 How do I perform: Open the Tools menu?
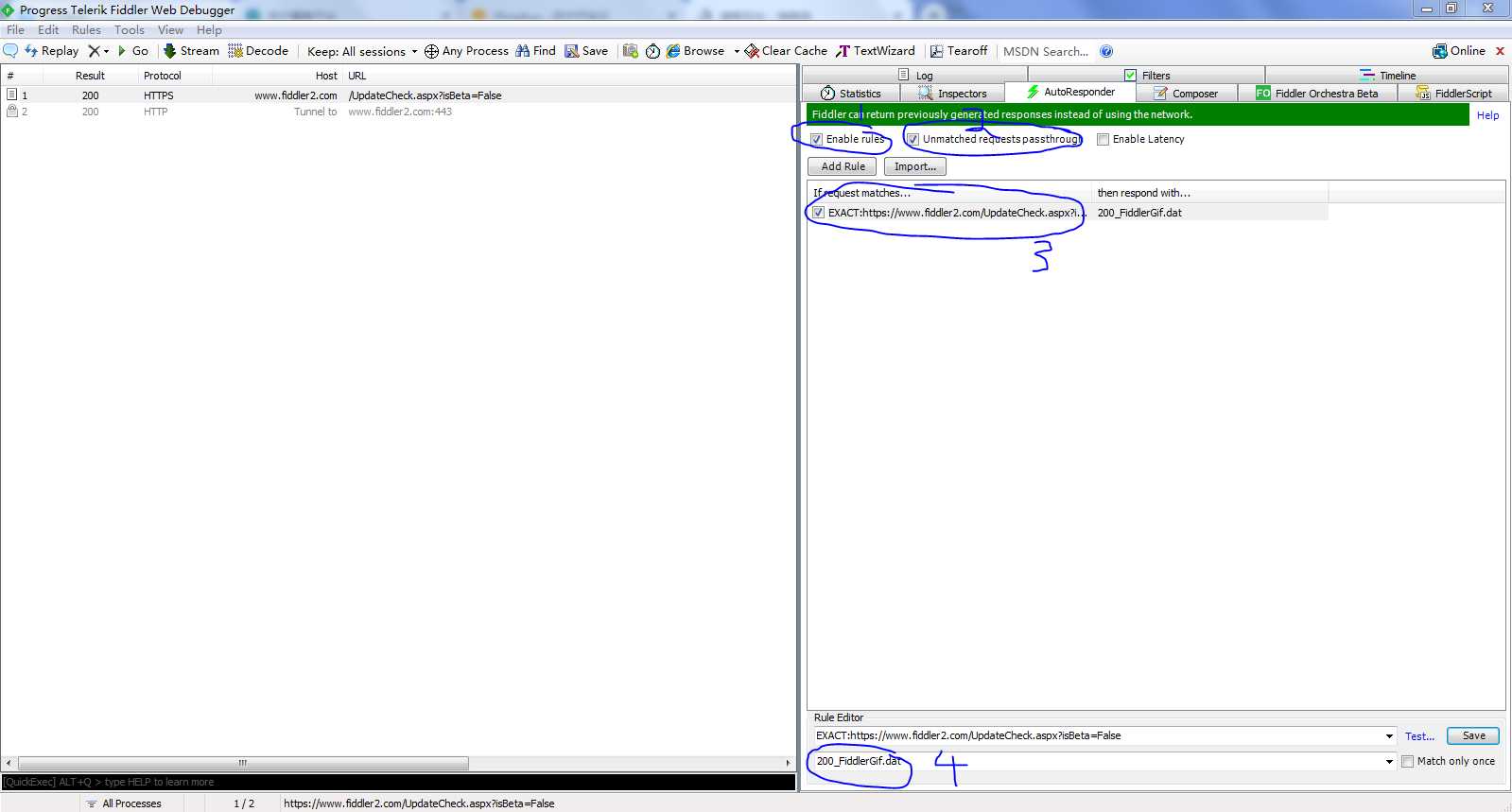[x=130, y=30]
